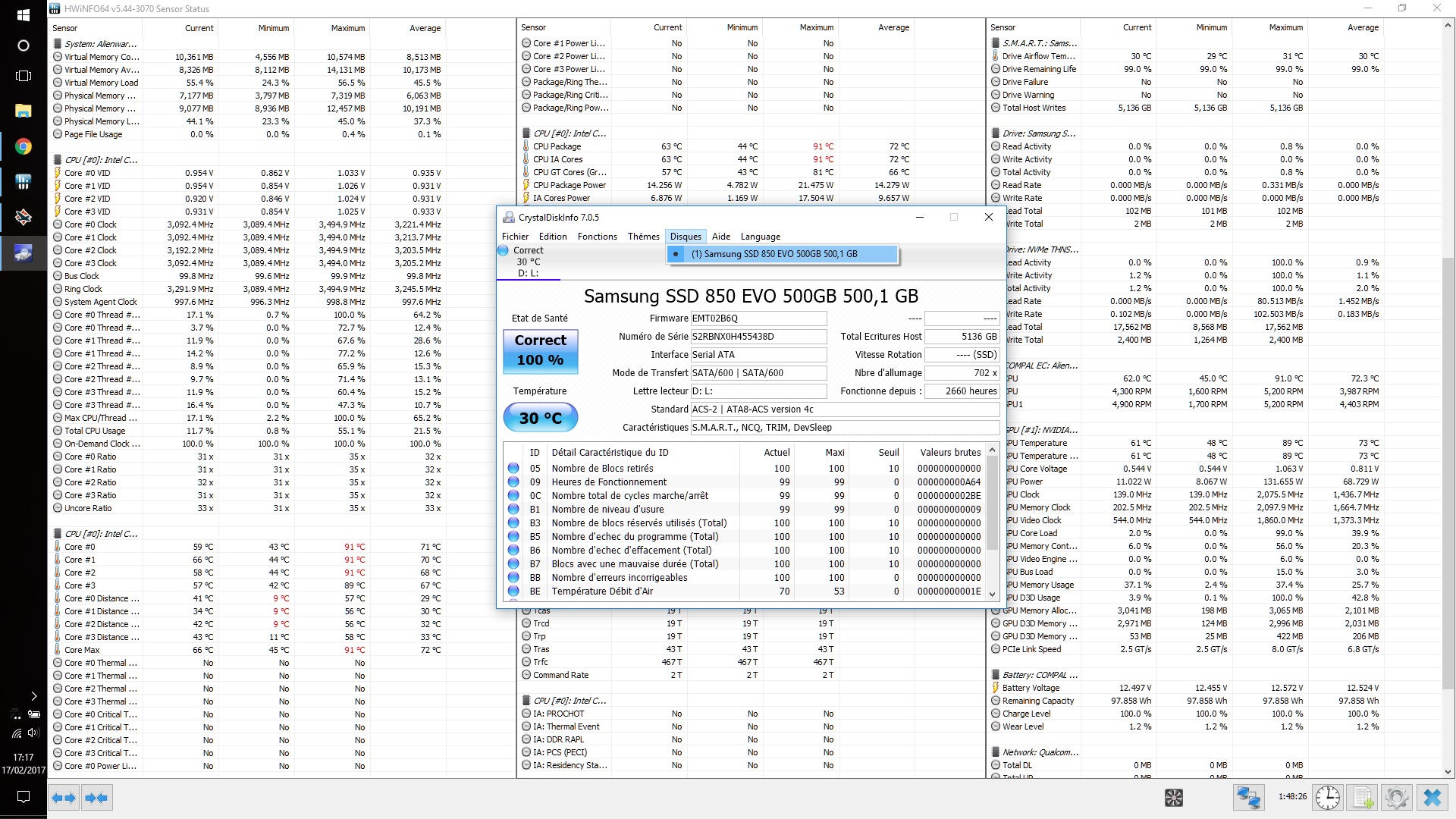
Task: Click the clock icon beside Bus Clock
Action: tap(57, 276)
